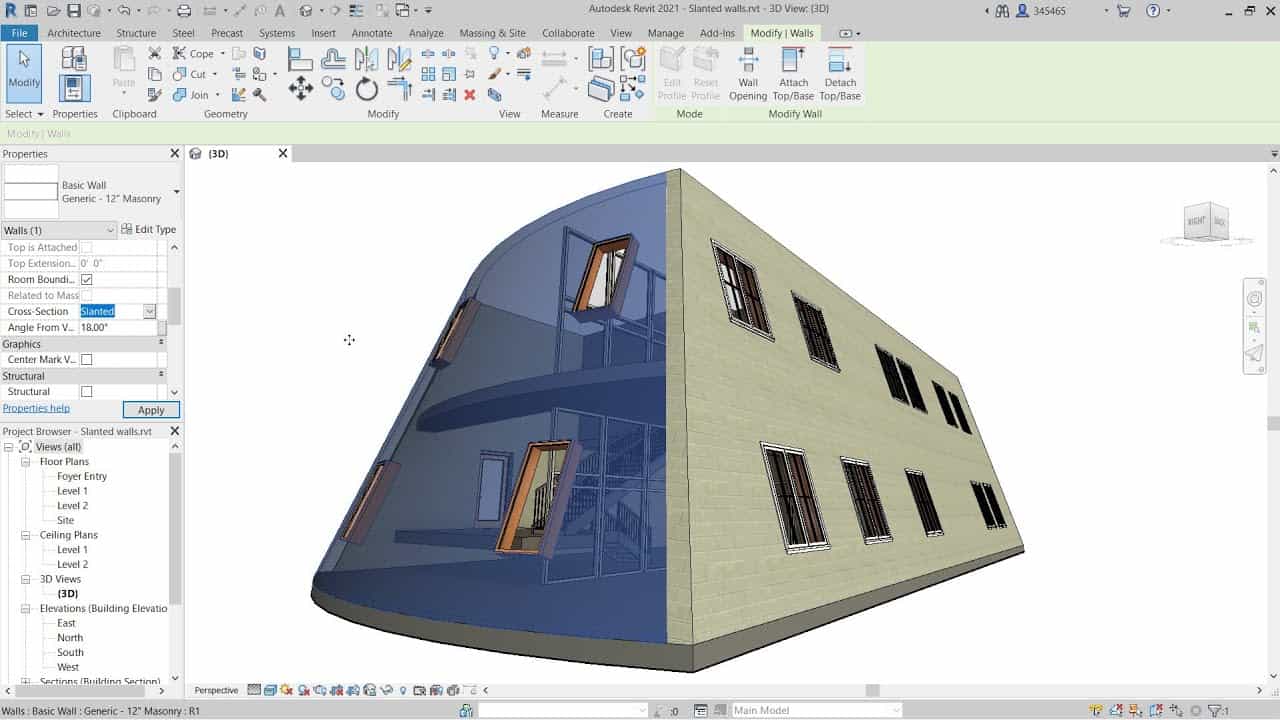Uncheck the Room Bounding checkbox
Screen dimensions: 1280x720
(x=86, y=280)
